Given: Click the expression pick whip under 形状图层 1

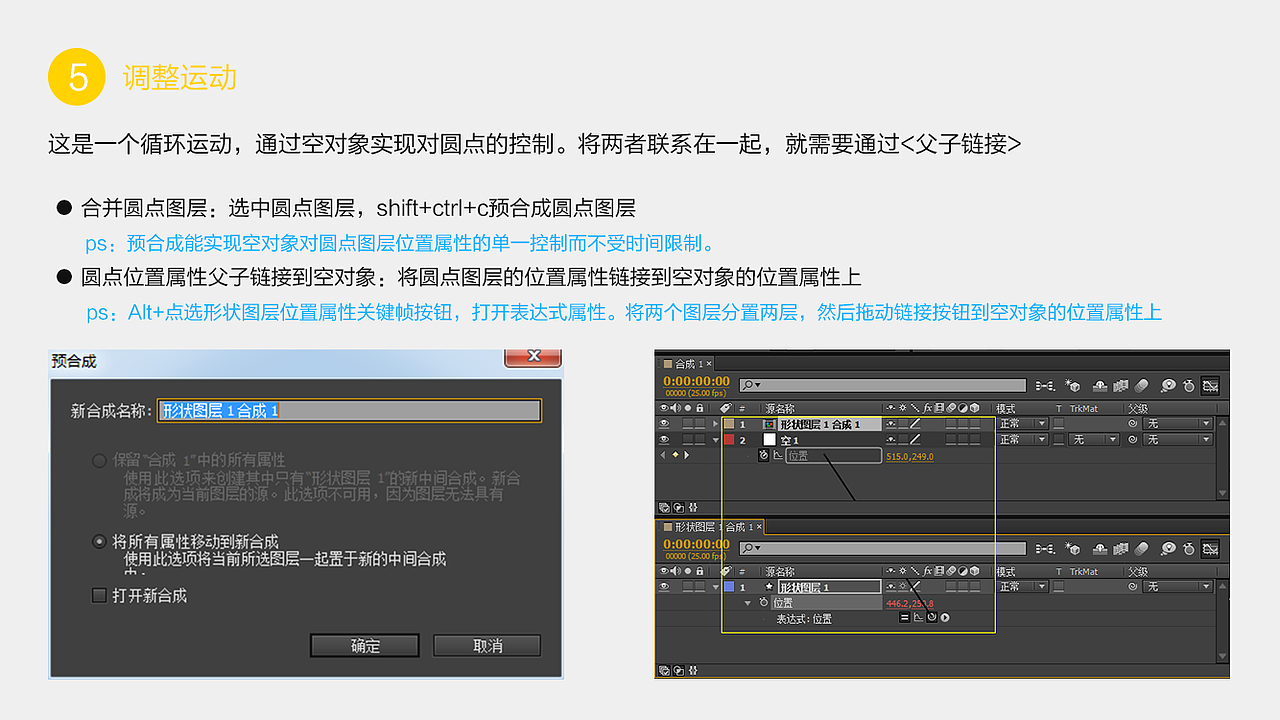Looking at the screenshot, I should click(932, 617).
